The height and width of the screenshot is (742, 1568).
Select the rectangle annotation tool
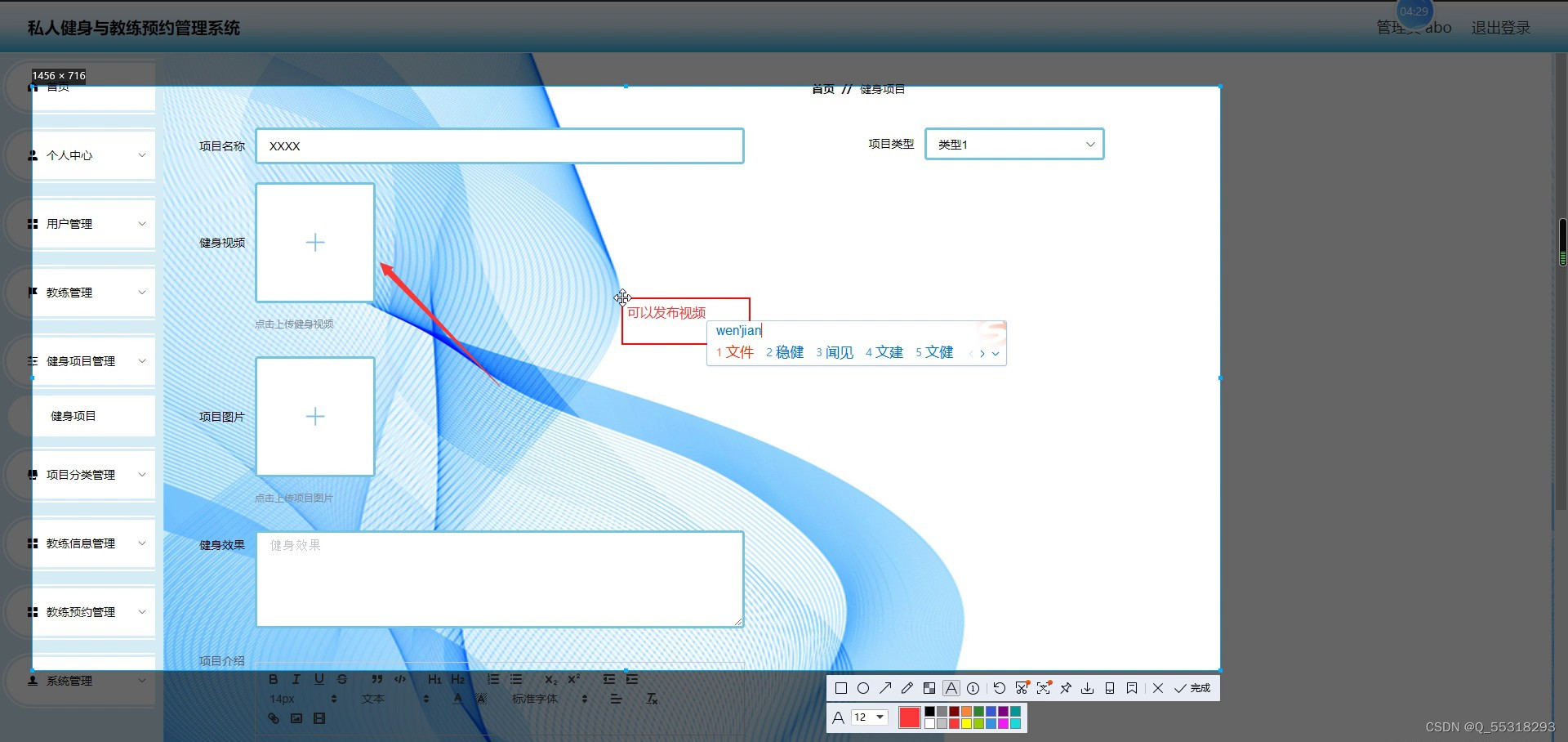pyautogui.click(x=840, y=688)
